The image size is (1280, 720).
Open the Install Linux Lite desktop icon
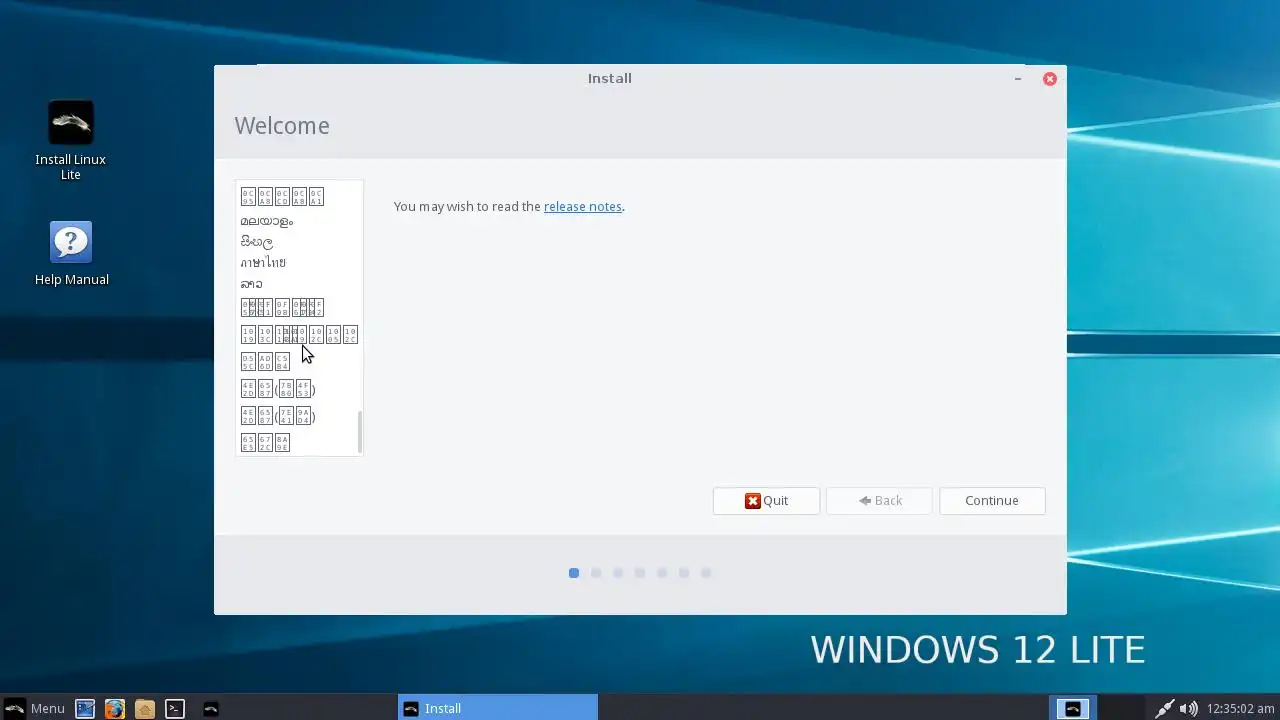coord(70,140)
